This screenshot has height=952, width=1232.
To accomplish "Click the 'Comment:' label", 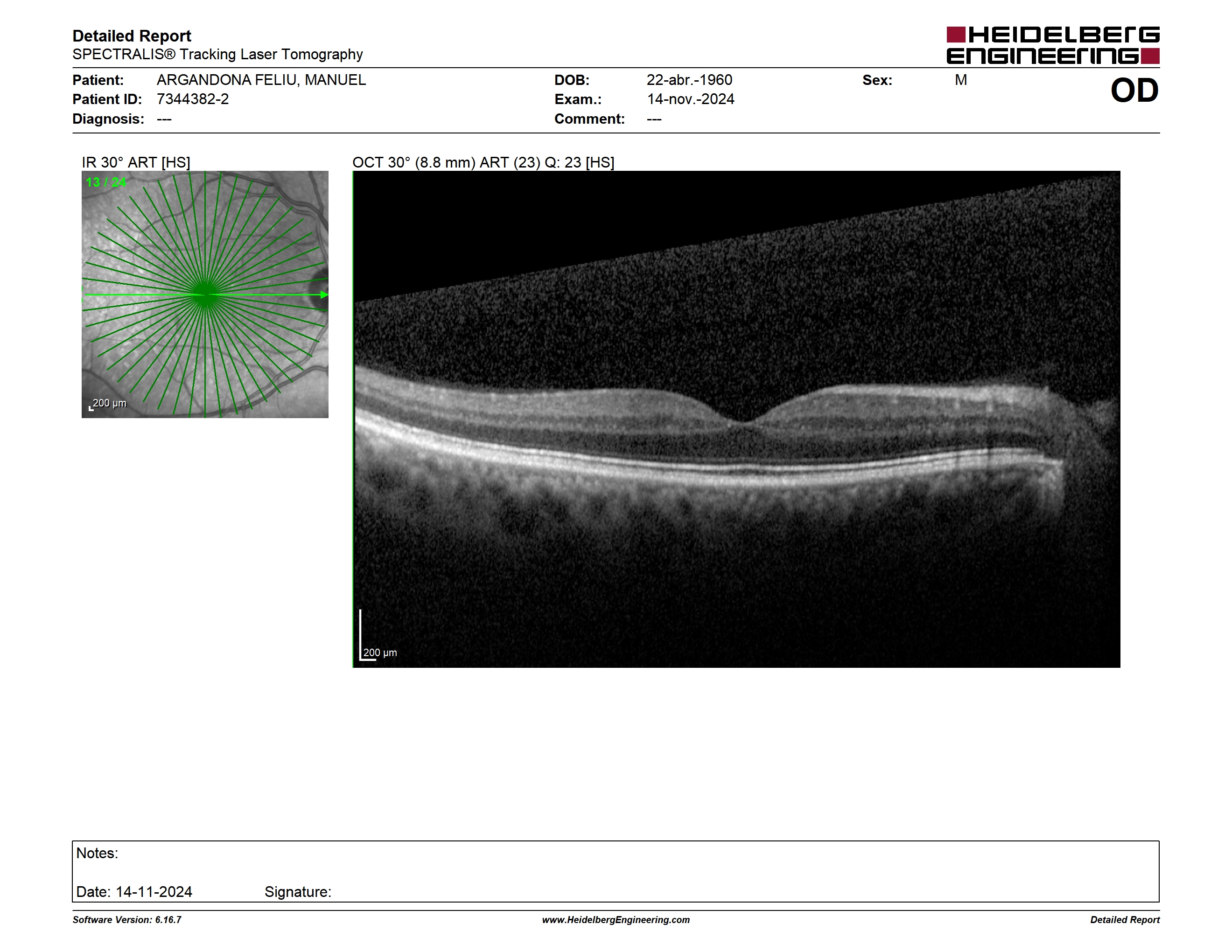I will pos(589,119).
